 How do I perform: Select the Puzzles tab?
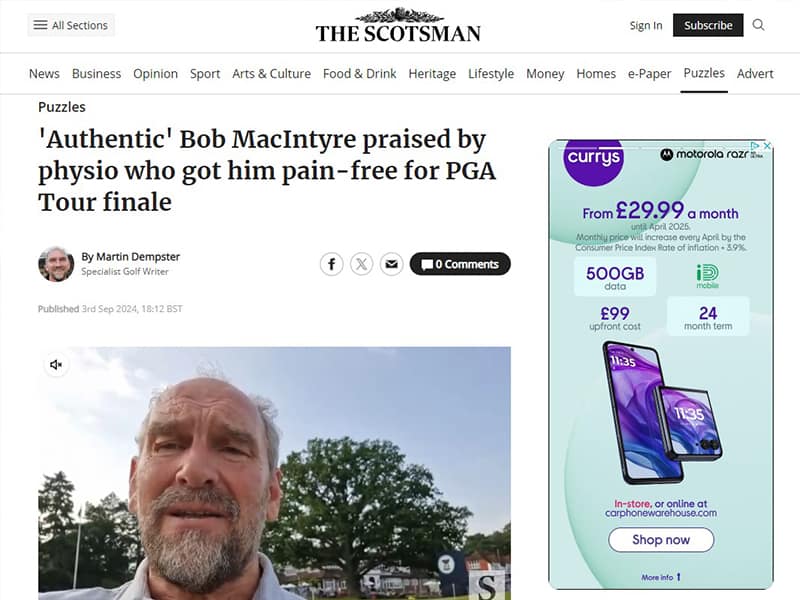pyautogui.click(x=704, y=73)
